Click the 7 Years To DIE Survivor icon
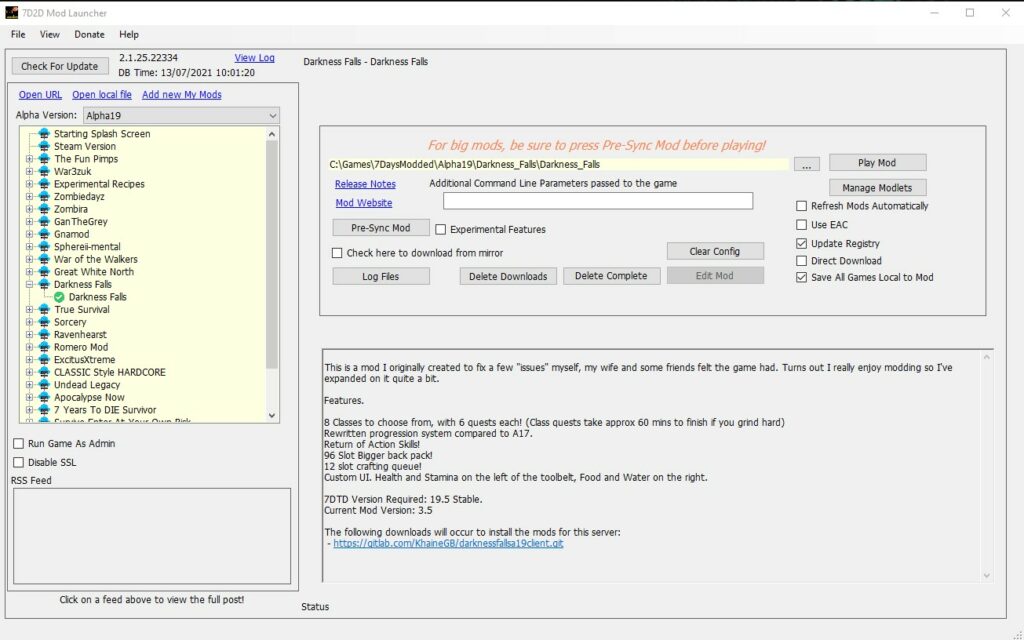The height and width of the screenshot is (640, 1024). 44,410
